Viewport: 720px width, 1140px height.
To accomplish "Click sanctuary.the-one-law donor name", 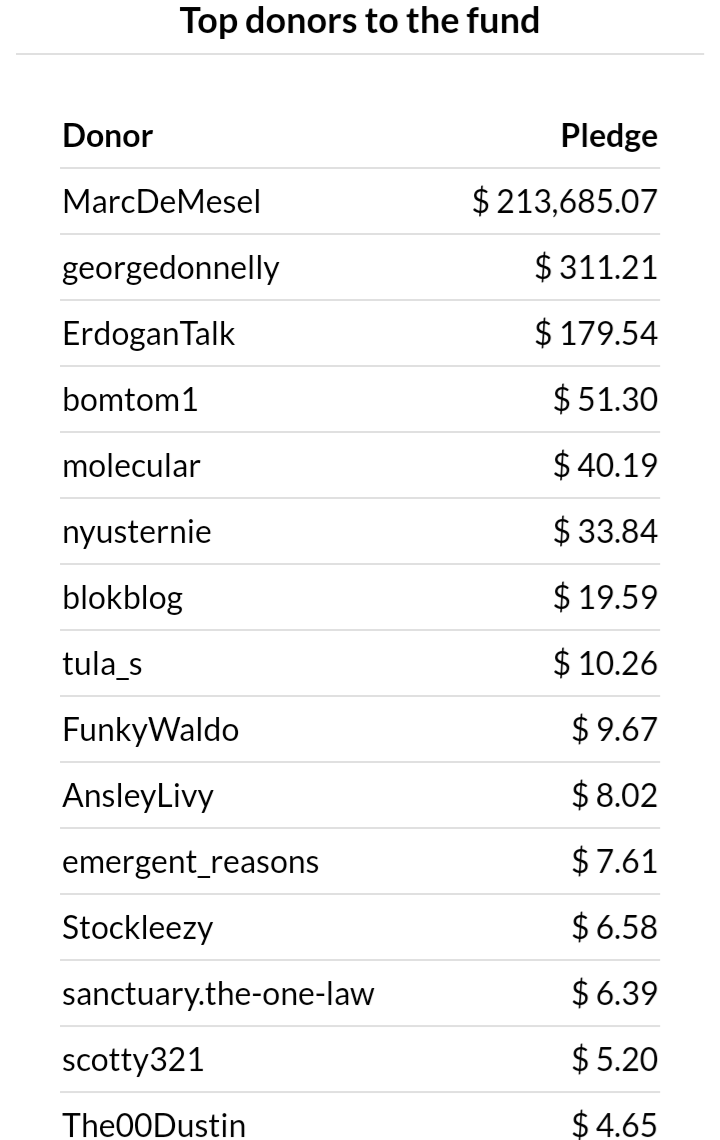I will 218,994.
